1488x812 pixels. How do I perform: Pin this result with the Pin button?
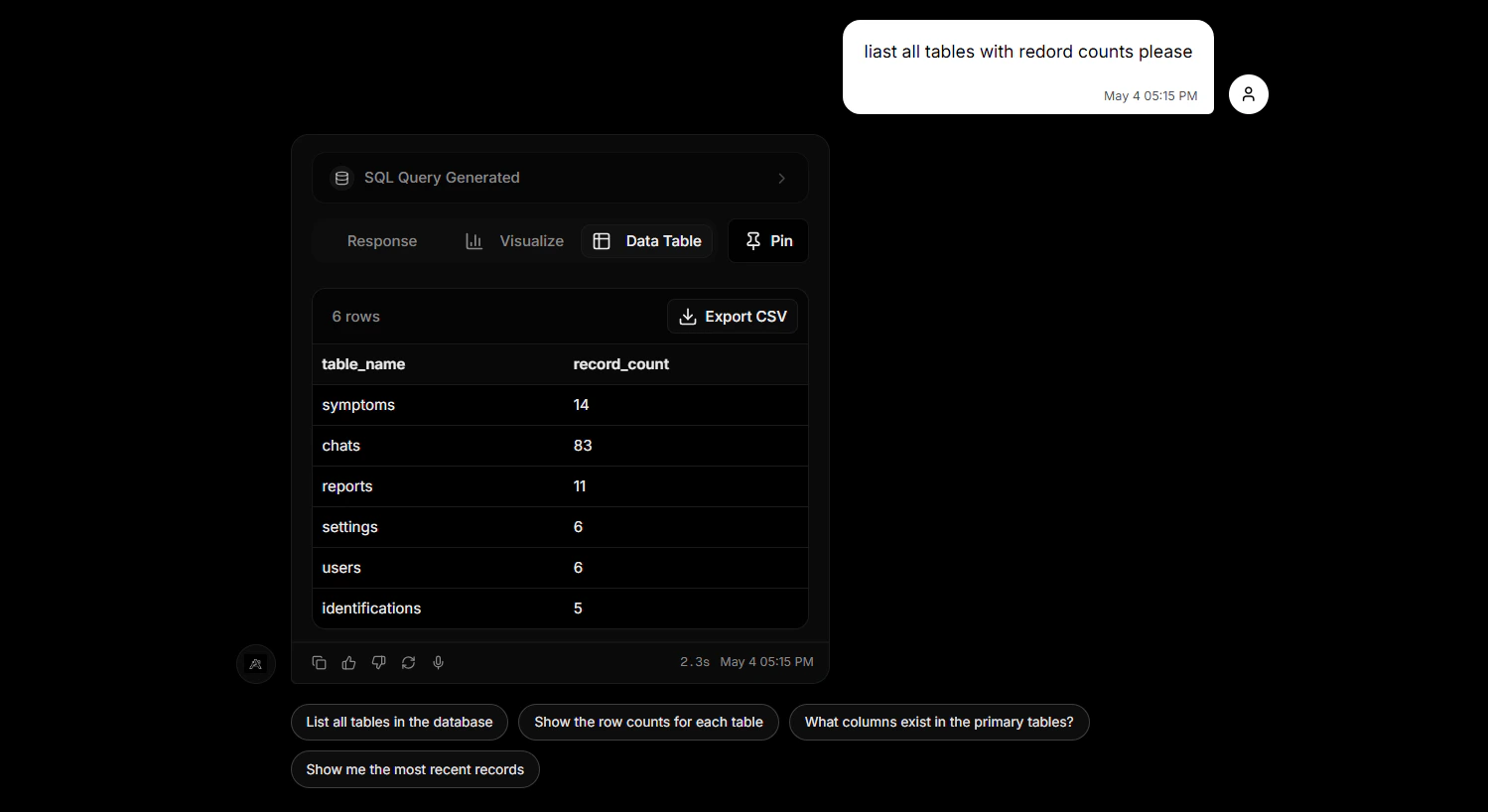click(768, 241)
